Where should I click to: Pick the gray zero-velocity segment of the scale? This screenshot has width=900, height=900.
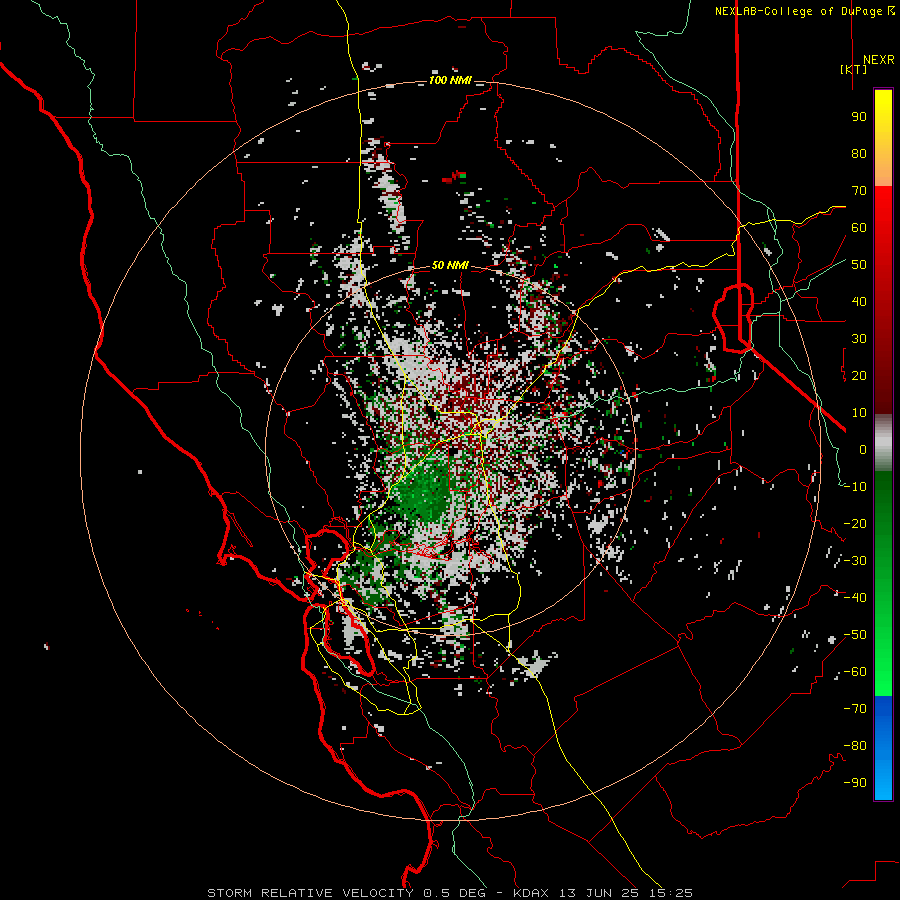883,443
